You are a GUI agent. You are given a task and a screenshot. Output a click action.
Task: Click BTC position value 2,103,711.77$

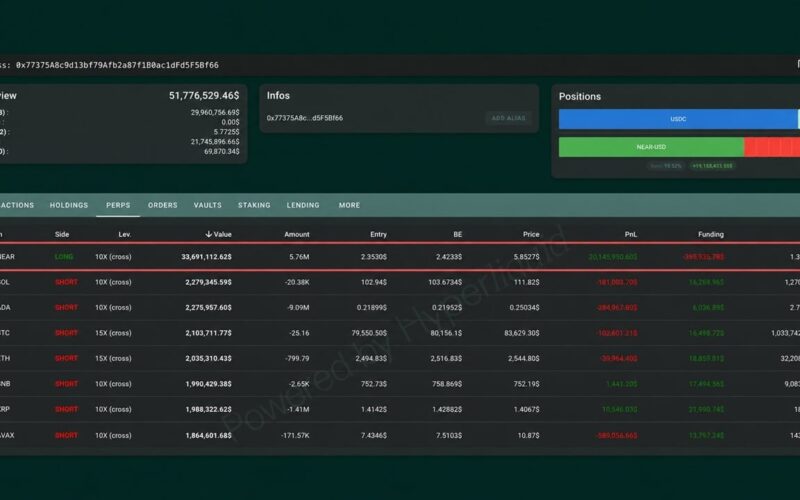tap(208, 333)
